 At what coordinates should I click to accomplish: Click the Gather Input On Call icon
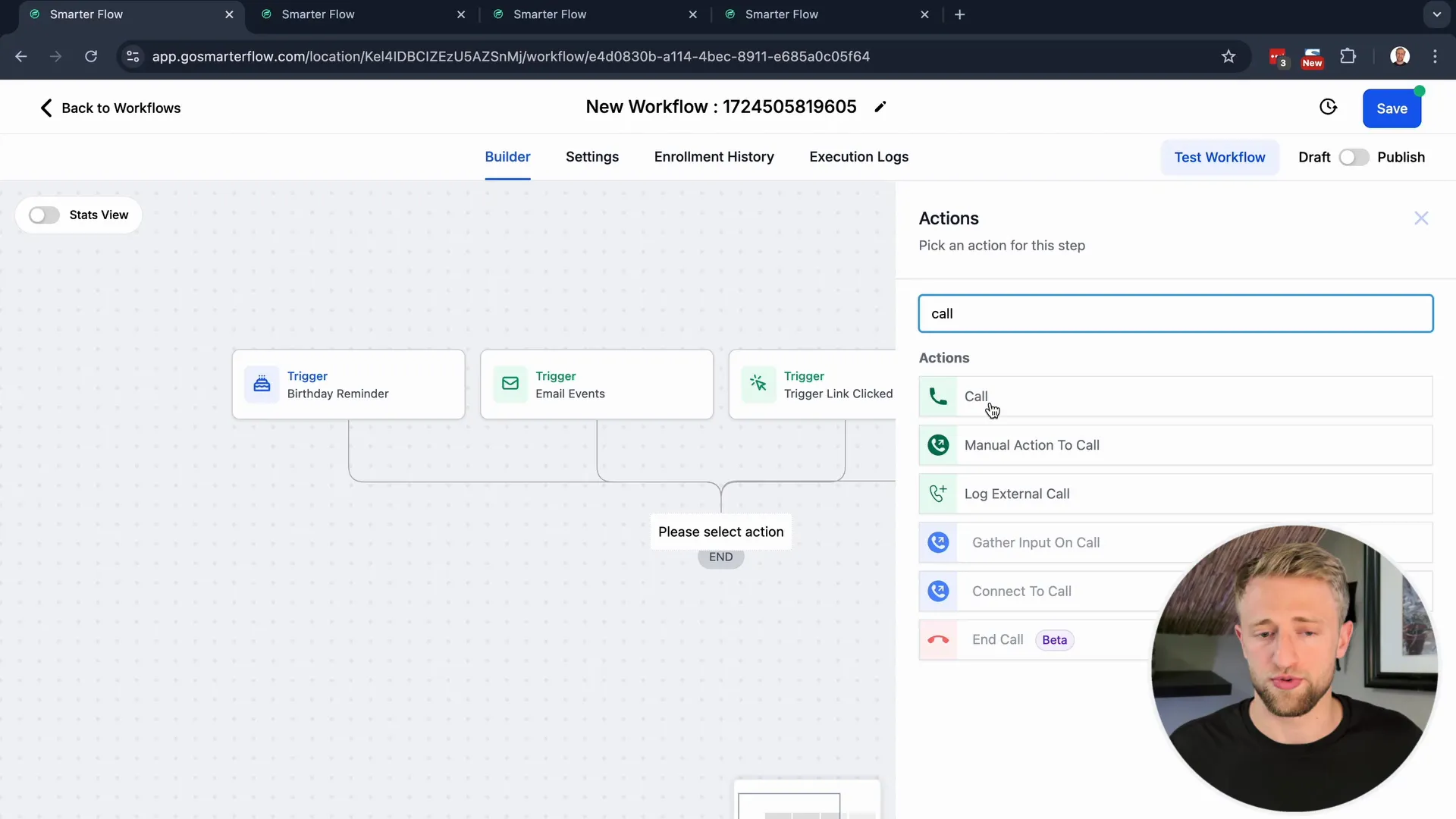(938, 542)
